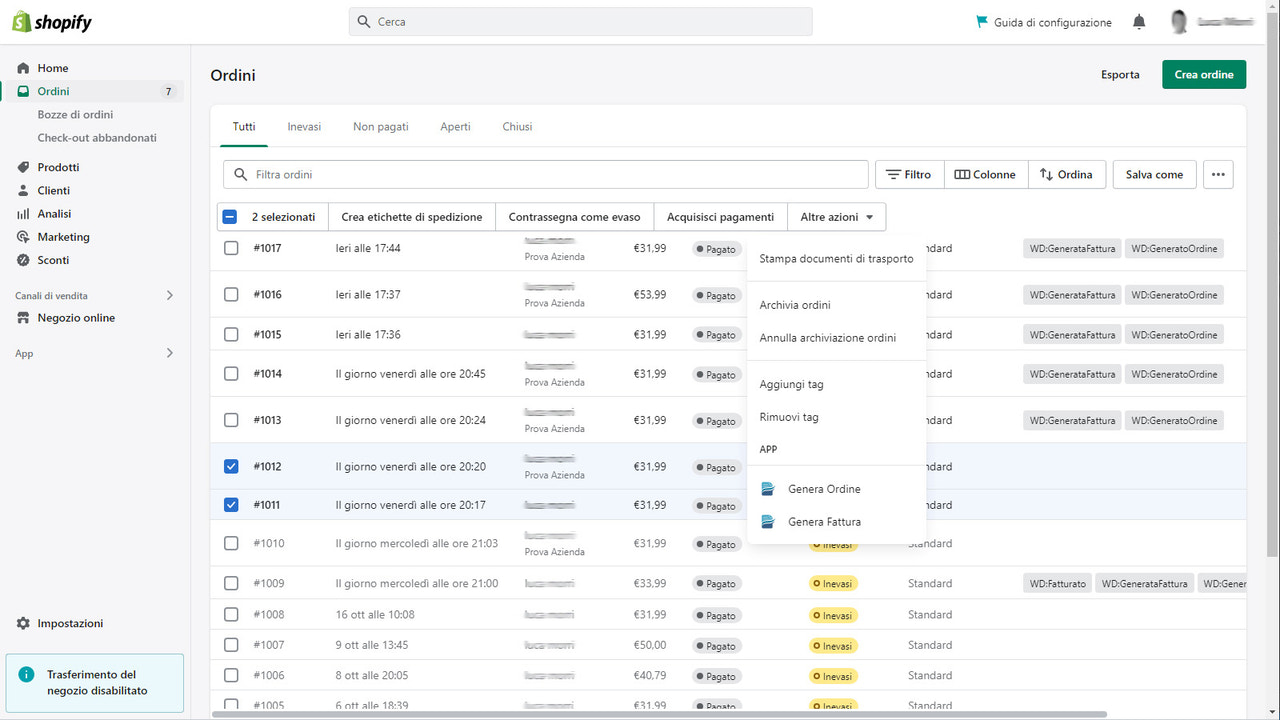Viewport: 1280px width, 720px height.
Task: Open Check-out abbandonati link
Action: [x=97, y=138]
